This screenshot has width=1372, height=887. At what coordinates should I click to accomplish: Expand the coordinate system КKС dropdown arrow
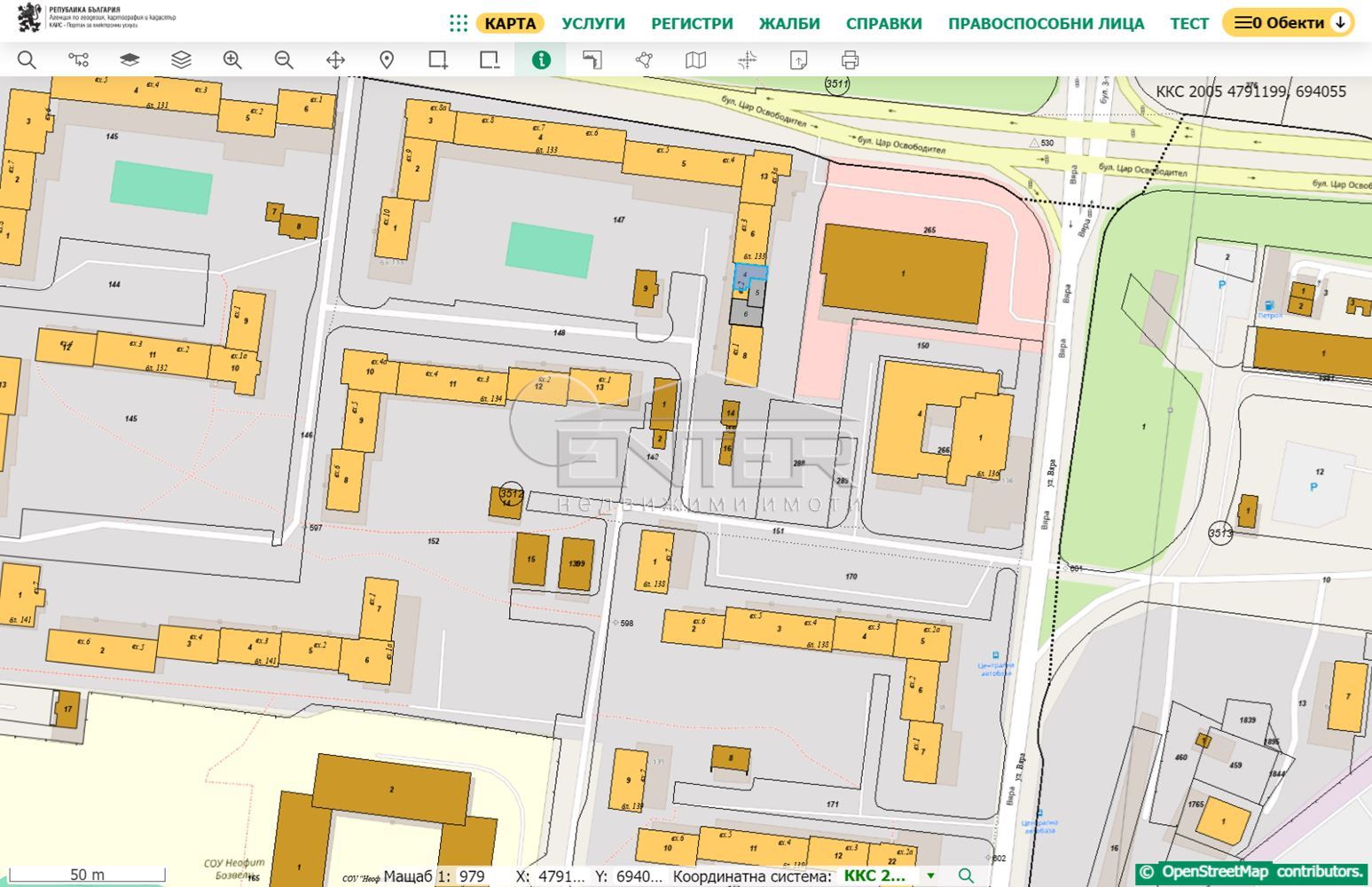click(930, 876)
